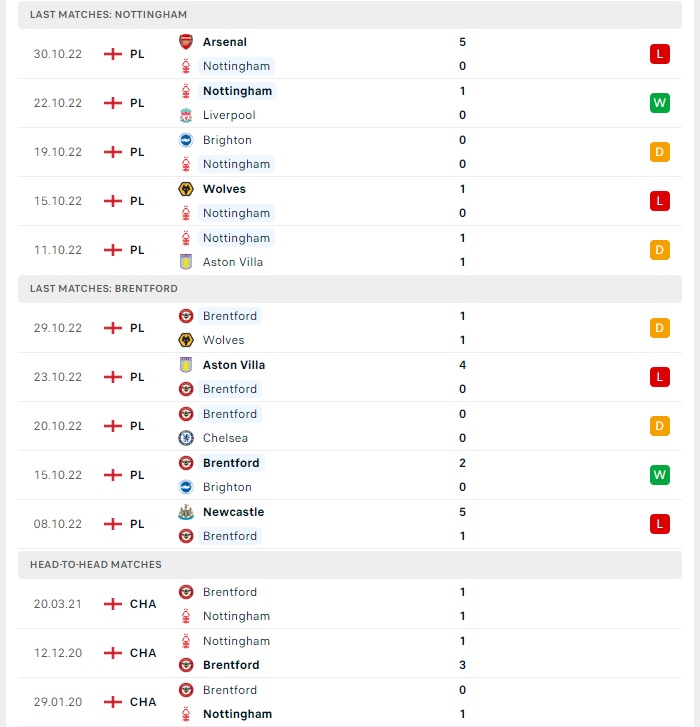Click orange D badge for Brentford vs Chelsea

tap(660, 426)
